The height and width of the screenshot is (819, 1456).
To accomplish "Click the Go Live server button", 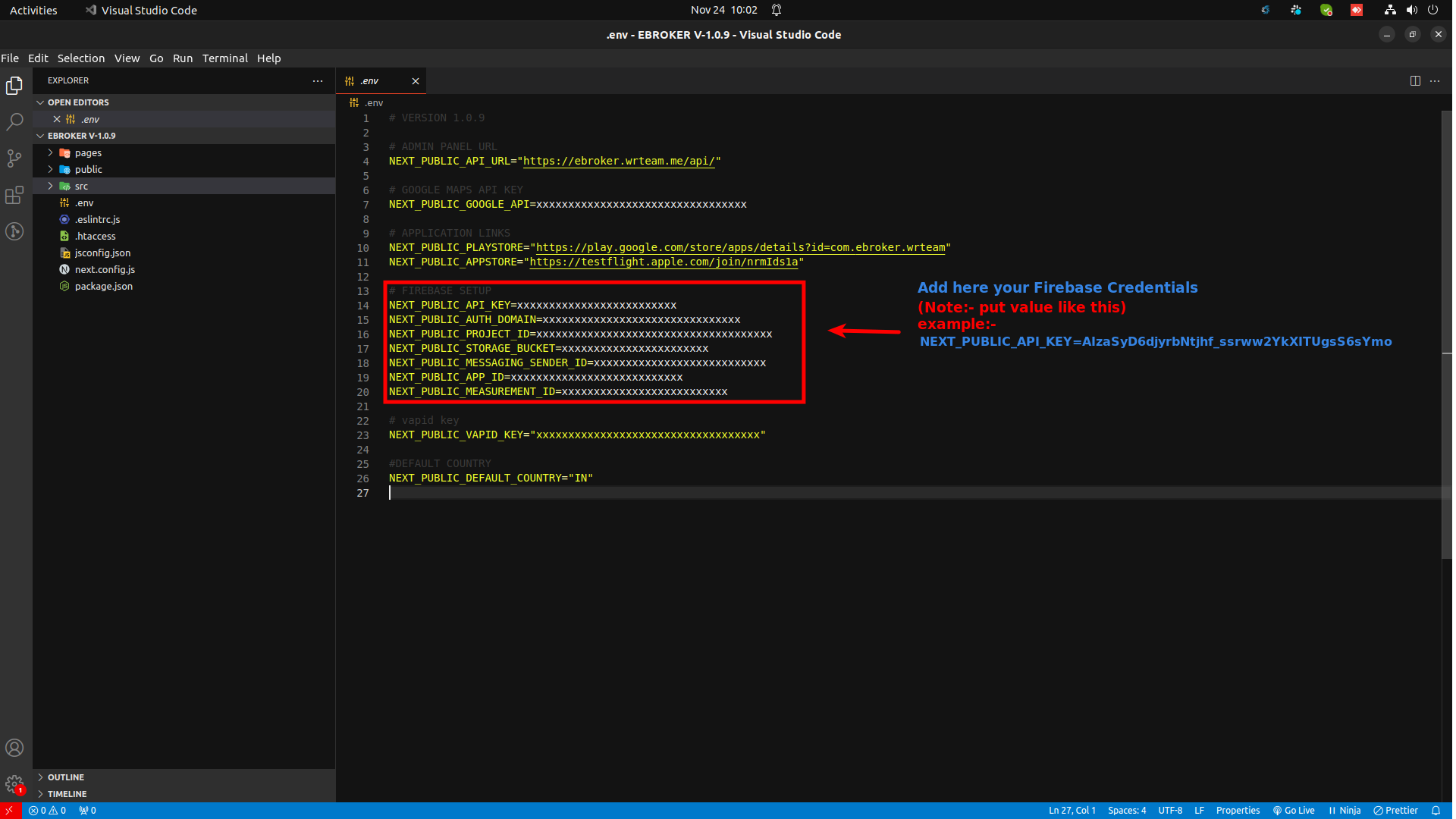I will tap(1294, 811).
